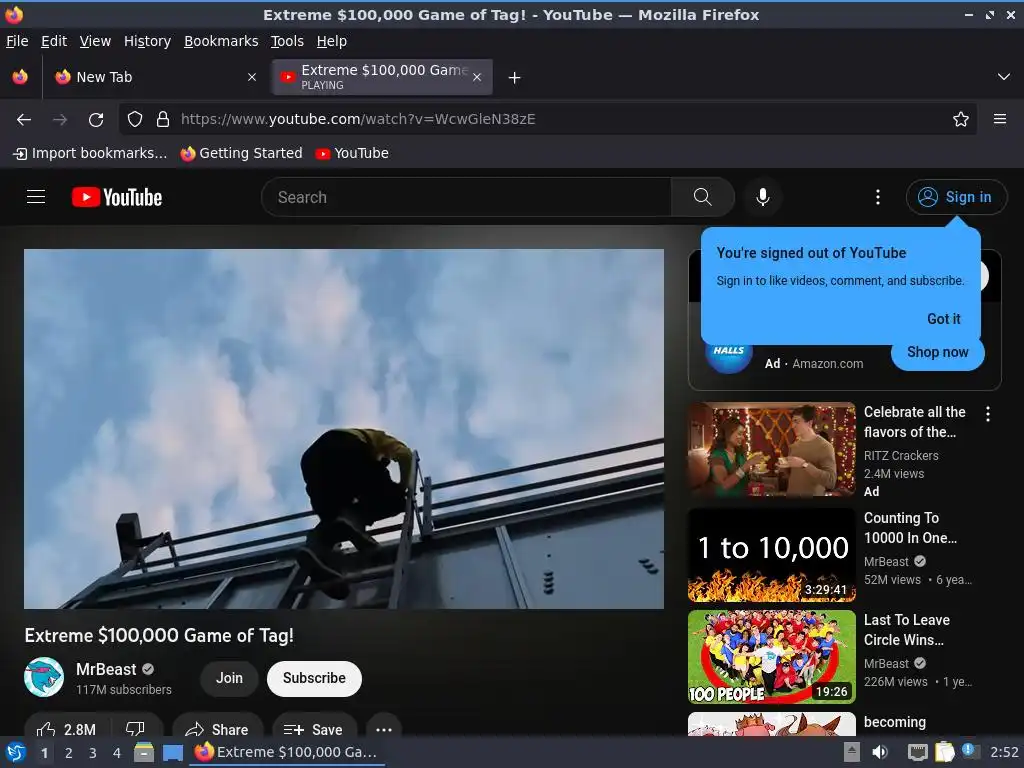
Task: Switch to the New Tab tab
Action: click(153, 77)
